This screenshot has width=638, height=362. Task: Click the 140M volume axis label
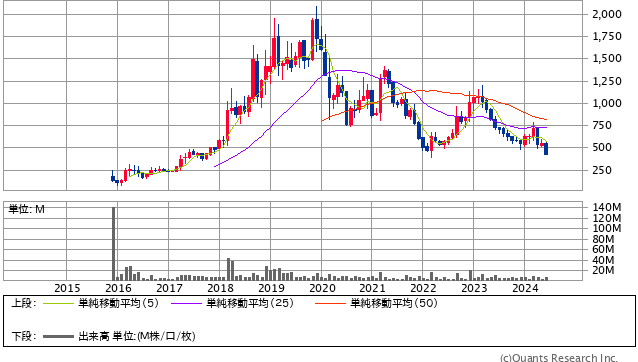tap(607, 207)
